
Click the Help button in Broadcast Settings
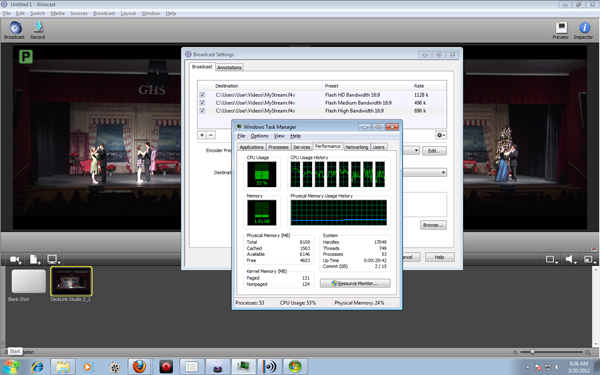(x=439, y=257)
